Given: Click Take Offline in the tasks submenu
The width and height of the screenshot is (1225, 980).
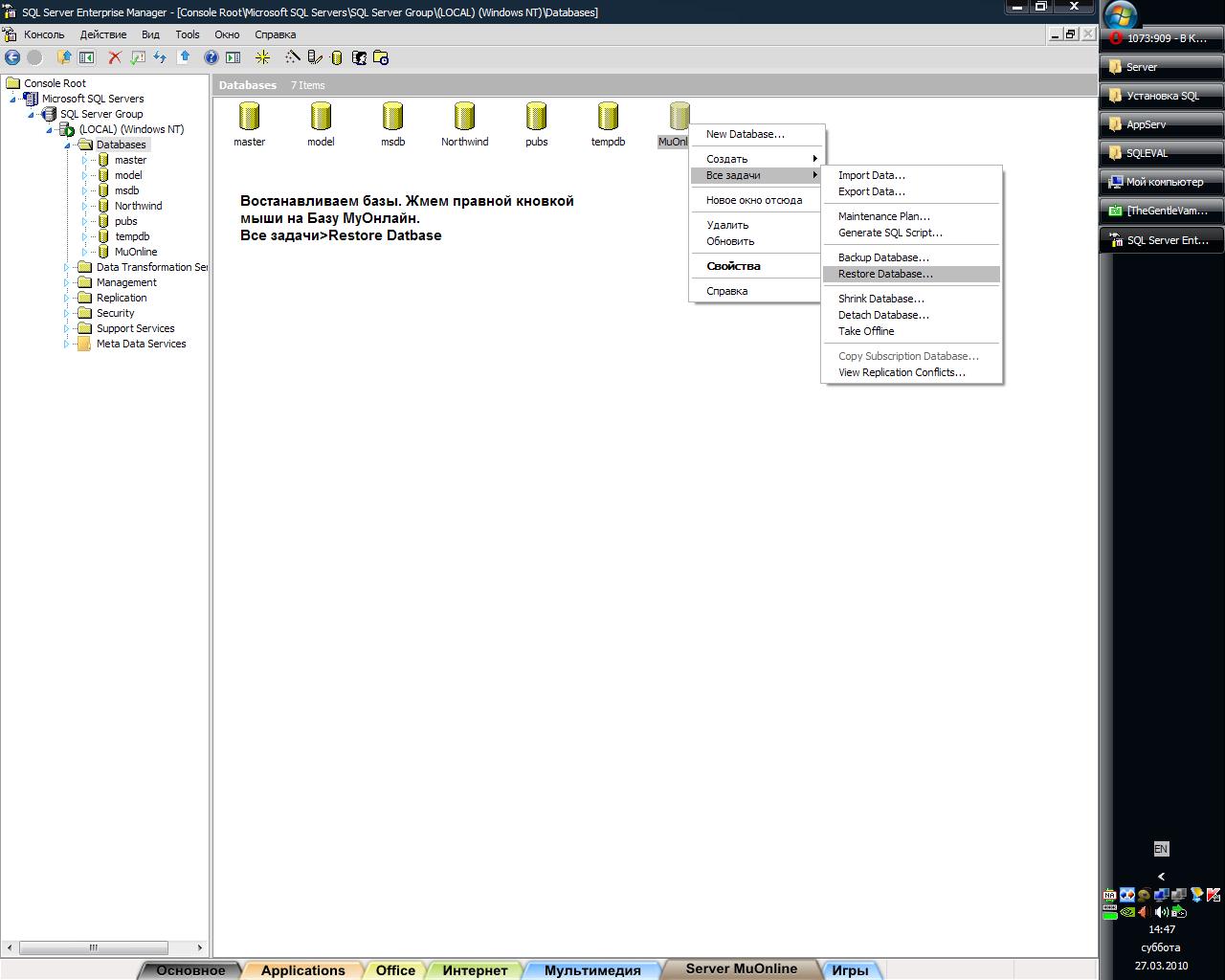Looking at the screenshot, I should 866,331.
